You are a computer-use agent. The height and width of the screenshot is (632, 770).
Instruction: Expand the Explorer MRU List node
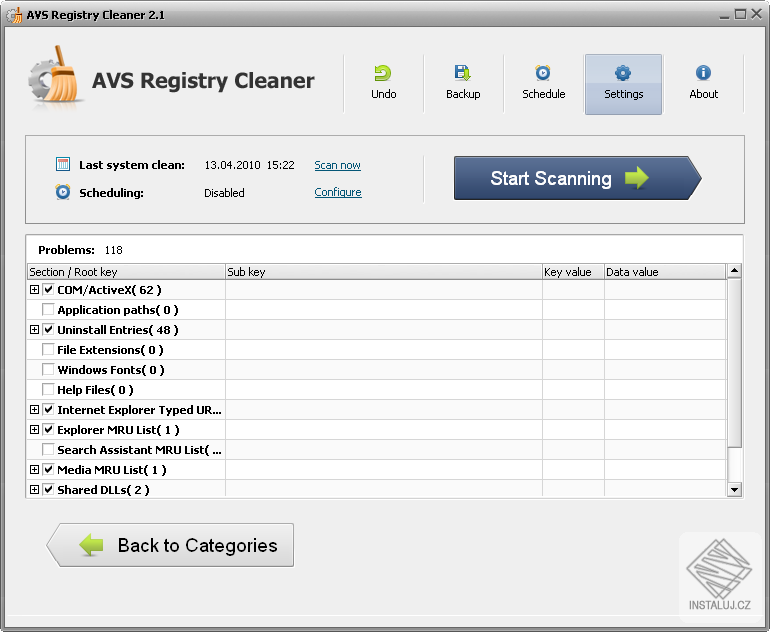click(x=34, y=430)
